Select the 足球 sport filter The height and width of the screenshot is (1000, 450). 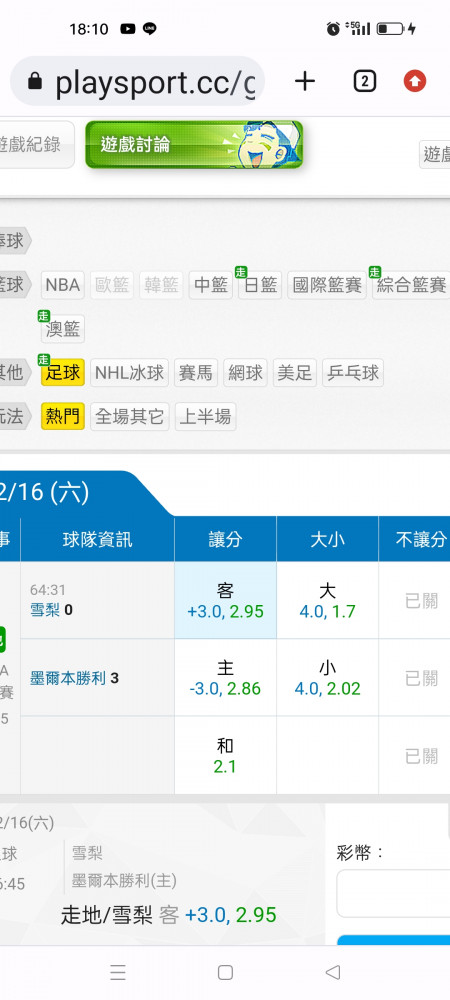[x=63, y=372]
